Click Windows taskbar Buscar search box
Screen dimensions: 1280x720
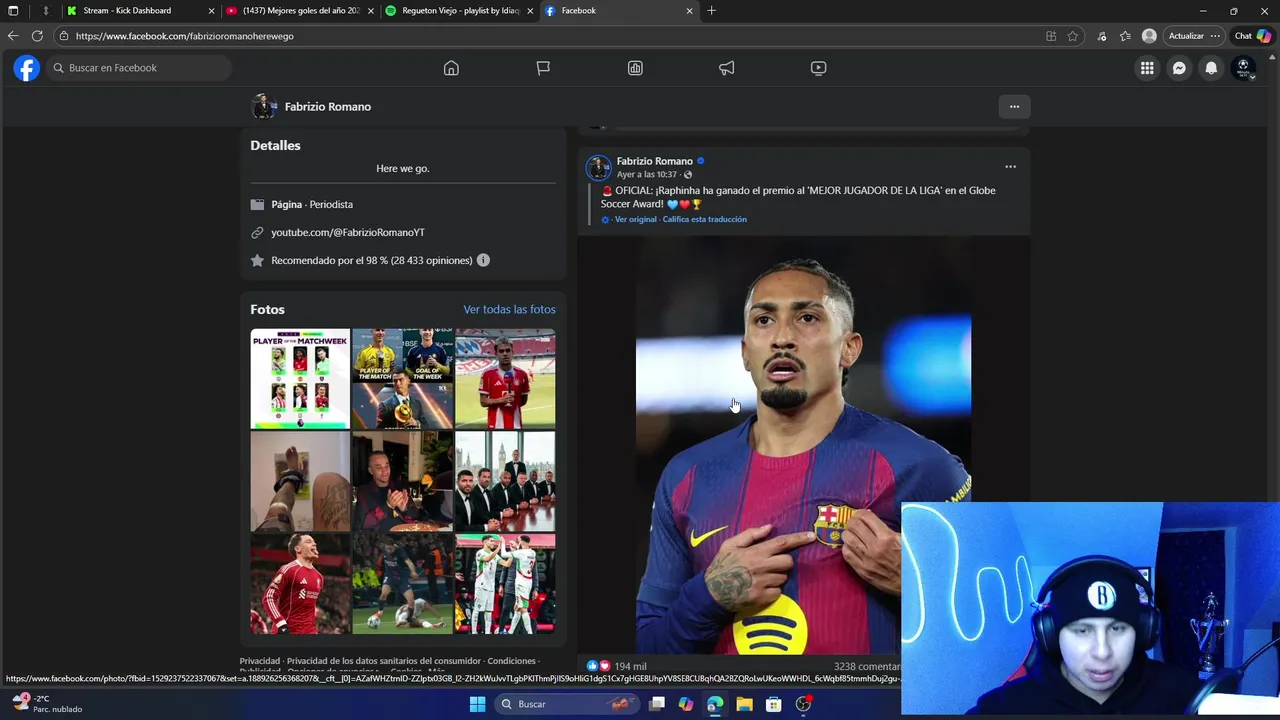point(567,704)
